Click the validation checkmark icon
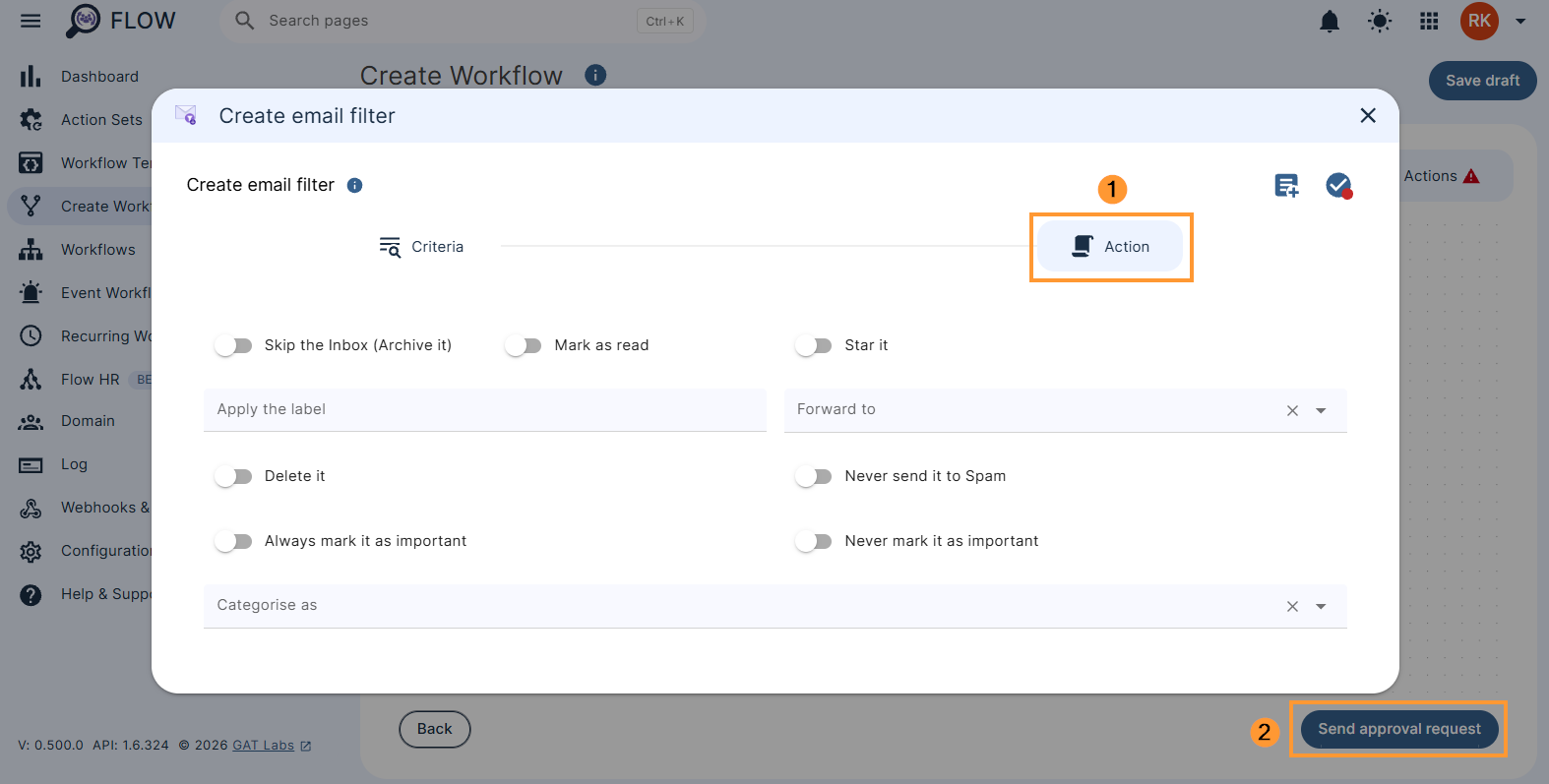 click(1338, 185)
